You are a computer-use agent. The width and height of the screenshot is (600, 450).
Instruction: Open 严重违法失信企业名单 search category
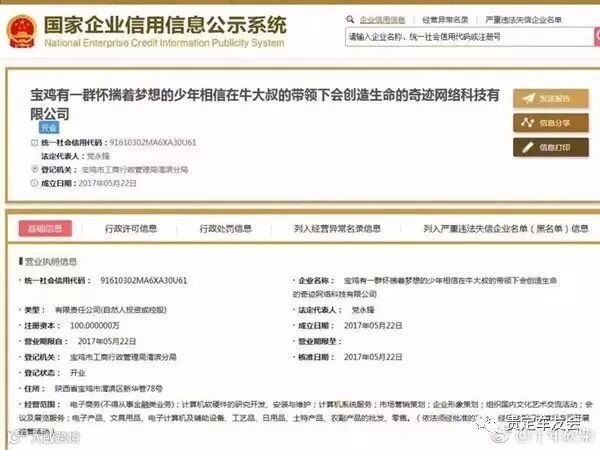(523, 20)
